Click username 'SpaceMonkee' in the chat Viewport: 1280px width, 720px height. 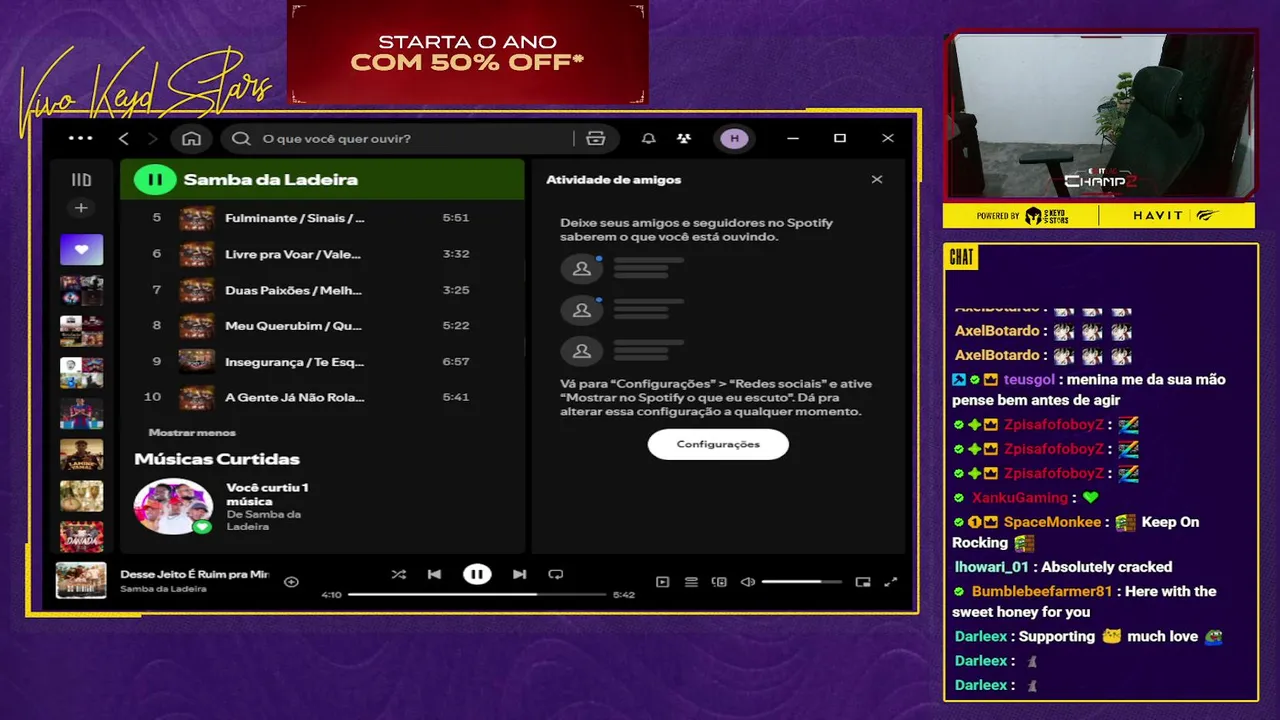pos(1052,522)
